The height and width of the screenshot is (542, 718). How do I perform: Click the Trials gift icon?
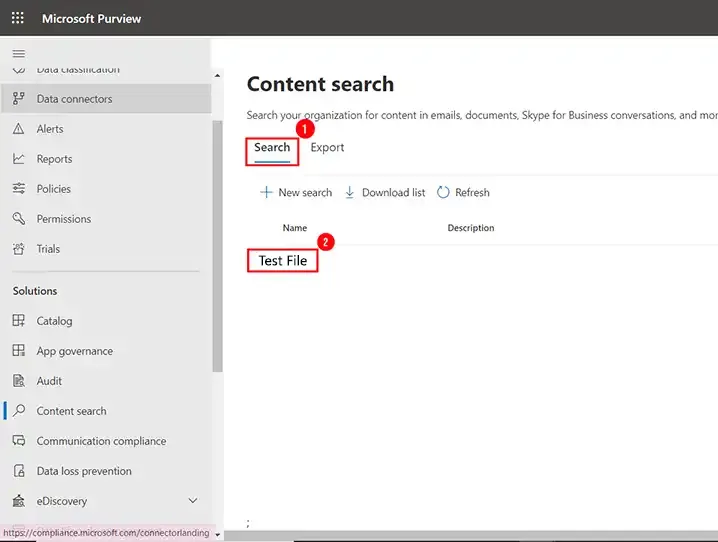(18, 249)
